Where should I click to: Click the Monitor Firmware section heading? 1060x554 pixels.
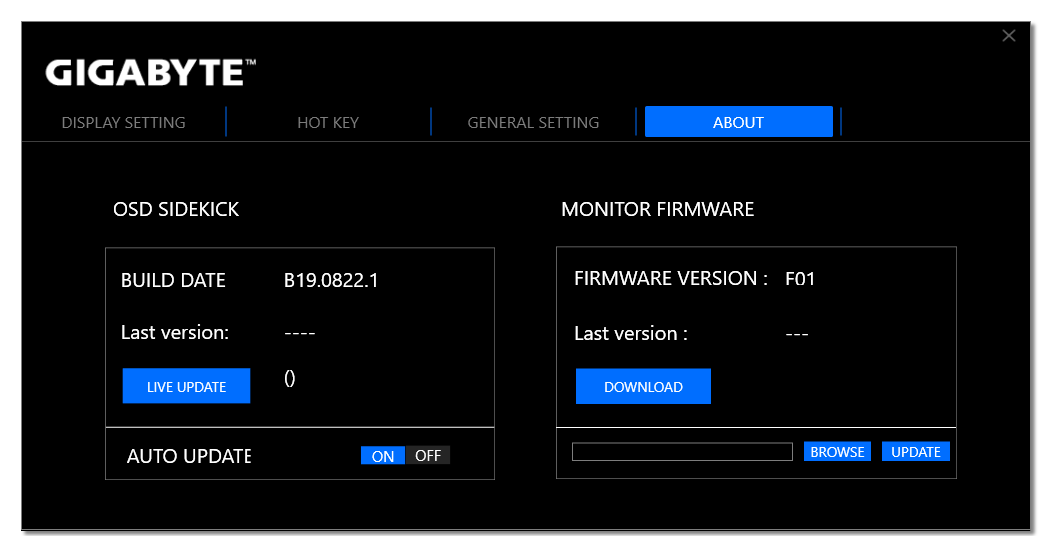(657, 209)
